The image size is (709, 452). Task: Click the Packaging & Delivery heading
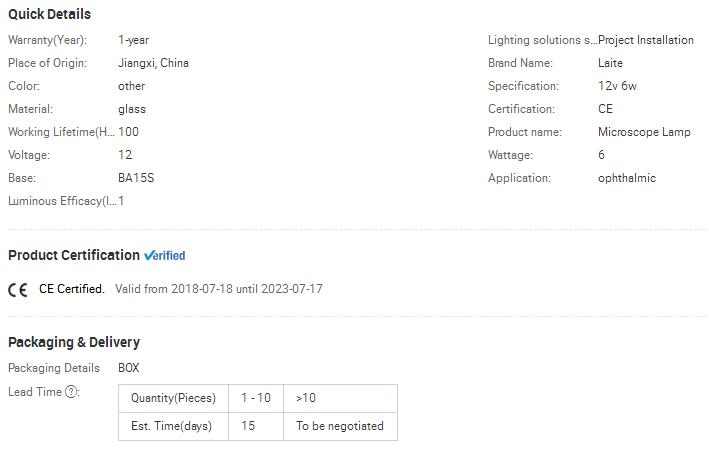(74, 342)
